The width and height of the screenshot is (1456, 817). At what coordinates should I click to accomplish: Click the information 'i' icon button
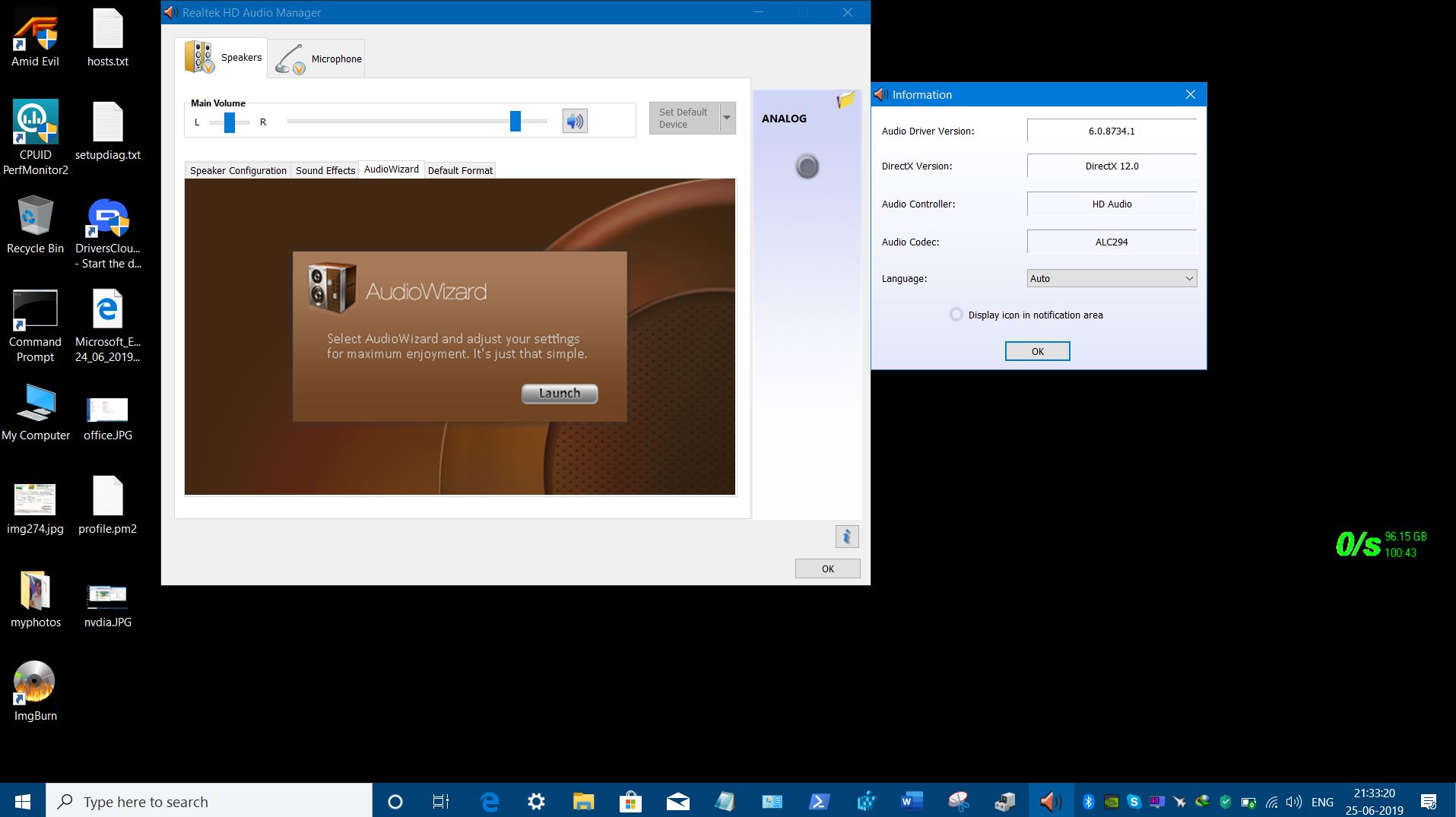pos(846,537)
